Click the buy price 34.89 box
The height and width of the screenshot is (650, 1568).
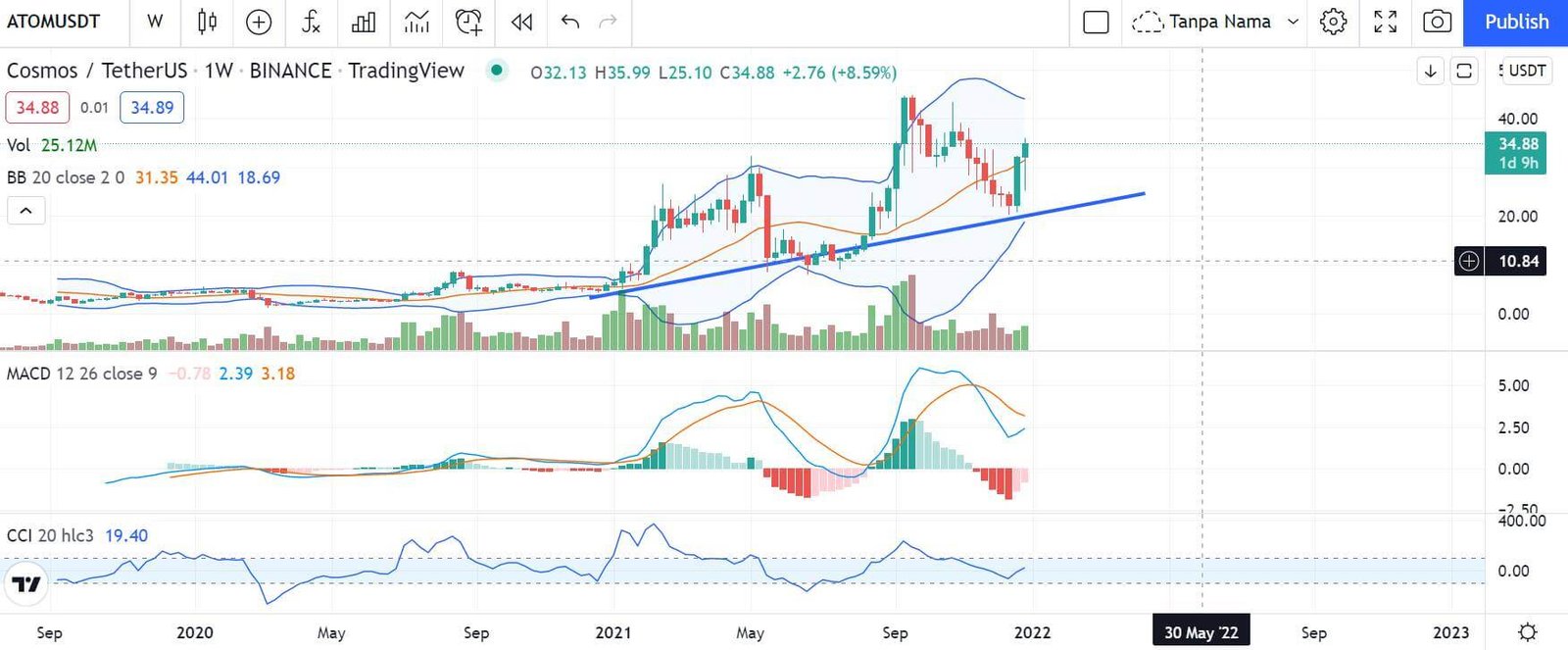(152, 108)
